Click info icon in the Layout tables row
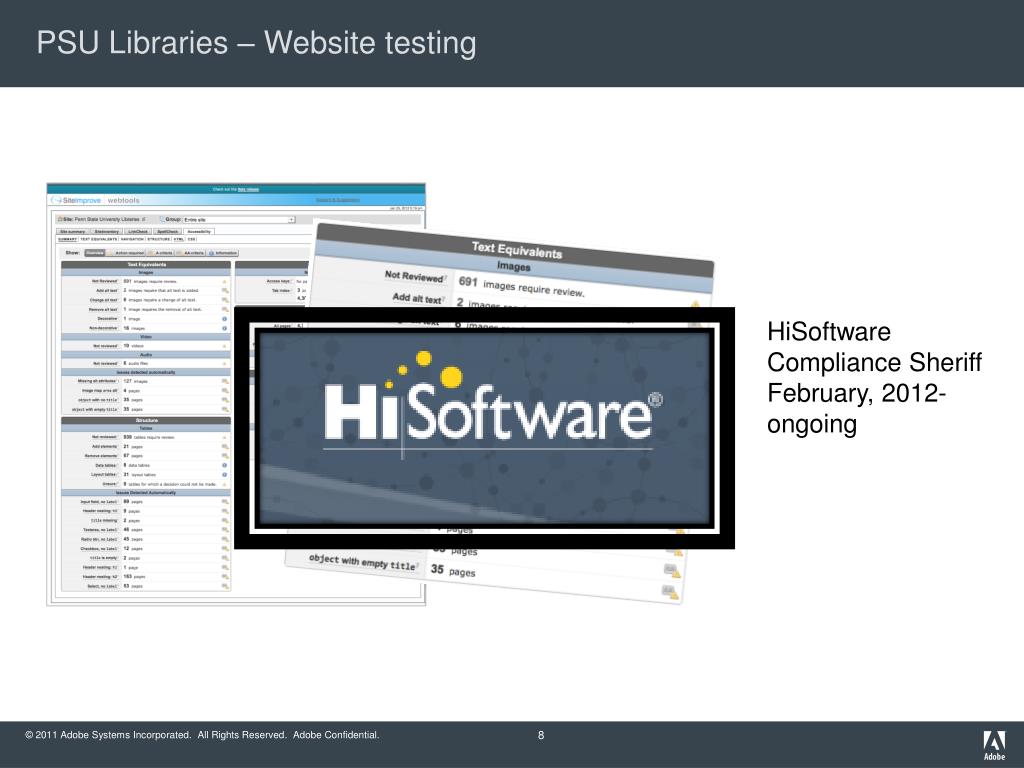The width and height of the screenshot is (1024, 768). click(225, 475)
